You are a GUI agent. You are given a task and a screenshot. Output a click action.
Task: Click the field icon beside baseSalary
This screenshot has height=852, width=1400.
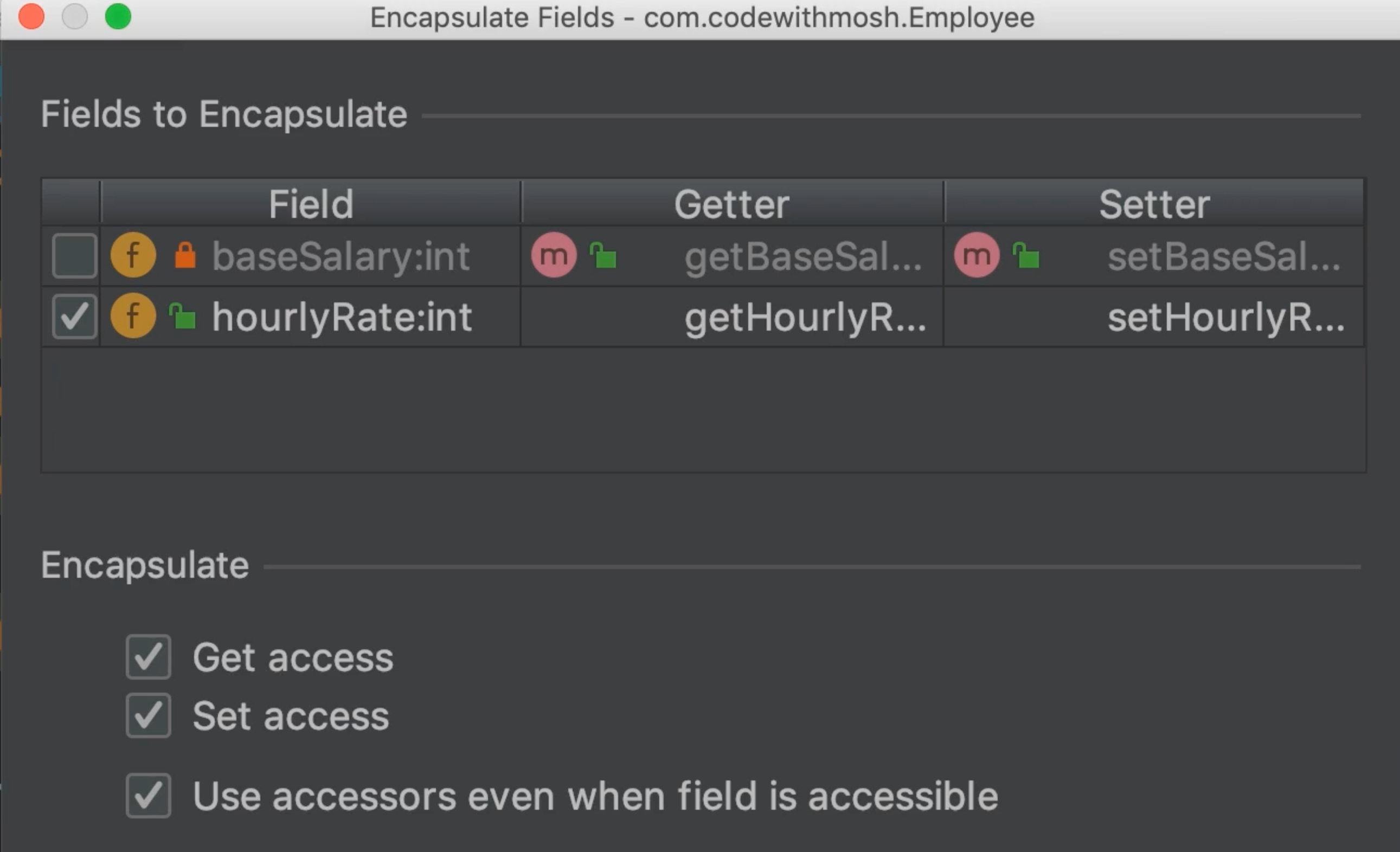pos(133,255)
